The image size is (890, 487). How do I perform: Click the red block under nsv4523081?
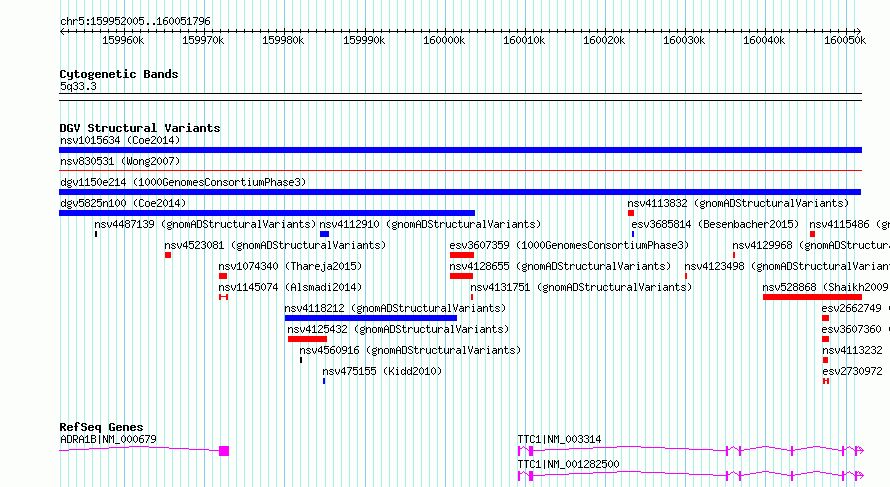tap(168, 255)
